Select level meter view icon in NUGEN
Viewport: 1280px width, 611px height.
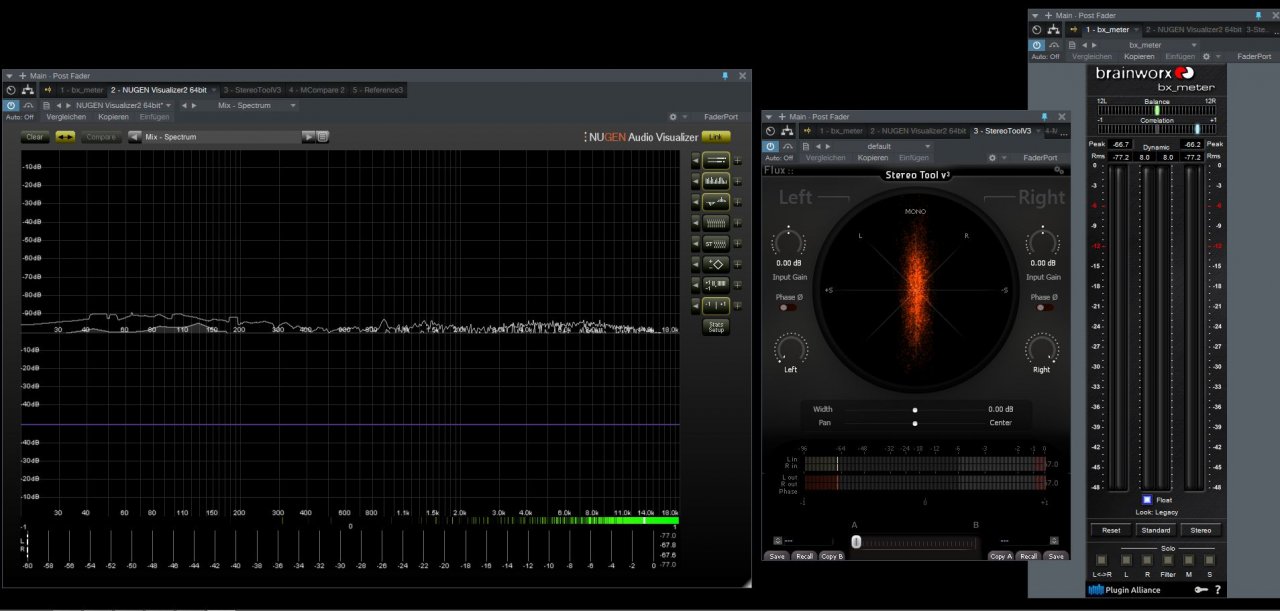tap(716, 285)
